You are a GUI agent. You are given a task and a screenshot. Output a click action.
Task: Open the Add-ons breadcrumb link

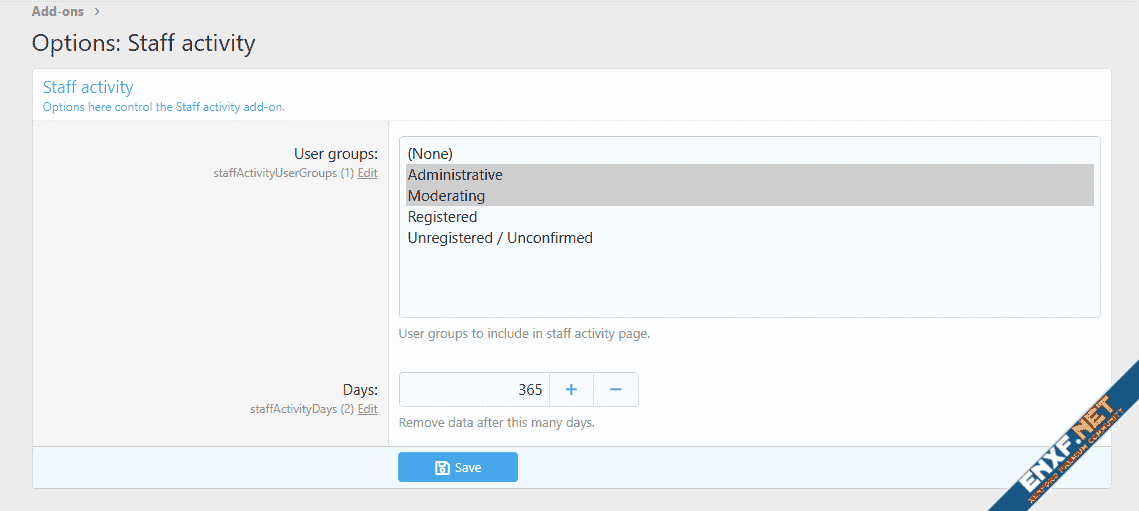pyautogui.click(x=57, y=12)
